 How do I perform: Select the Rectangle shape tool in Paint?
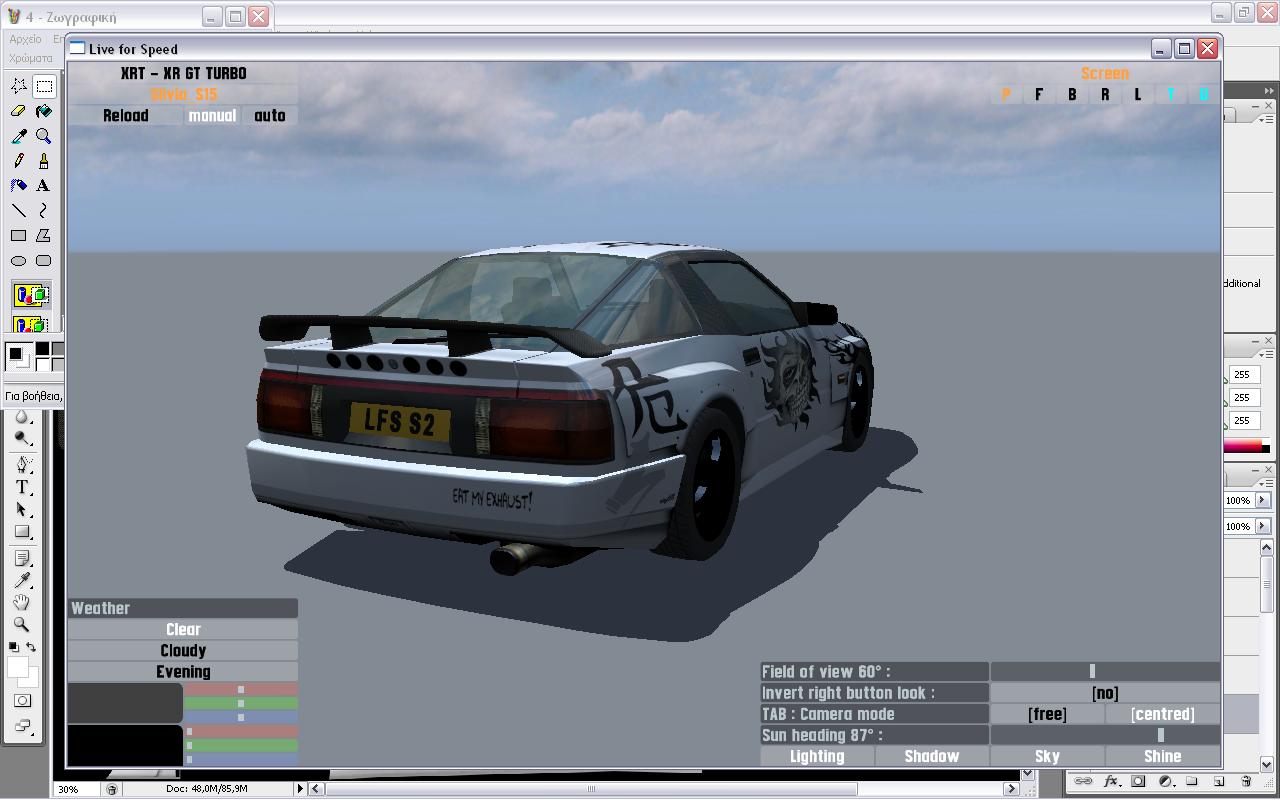19,235
